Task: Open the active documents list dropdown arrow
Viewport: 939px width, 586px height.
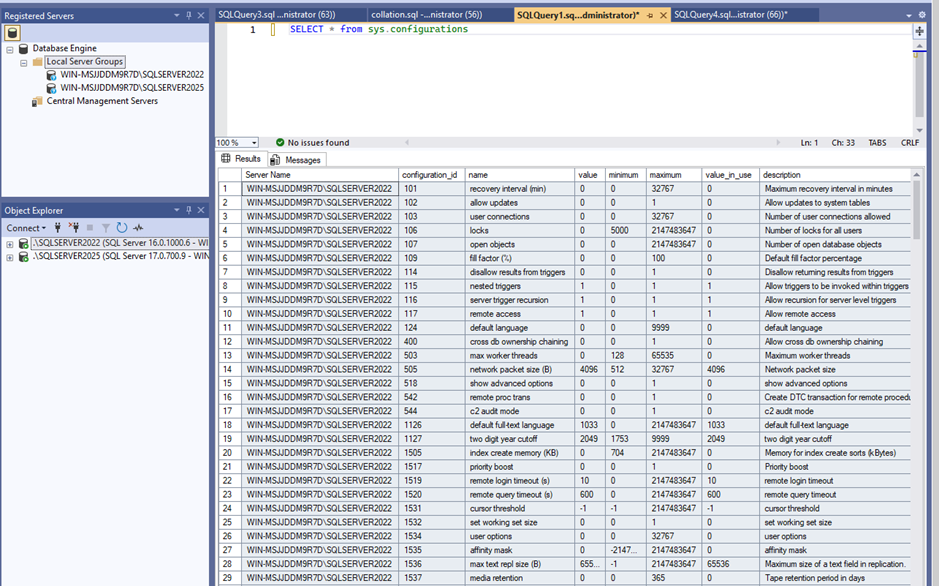Action: [x=909, y=16]
